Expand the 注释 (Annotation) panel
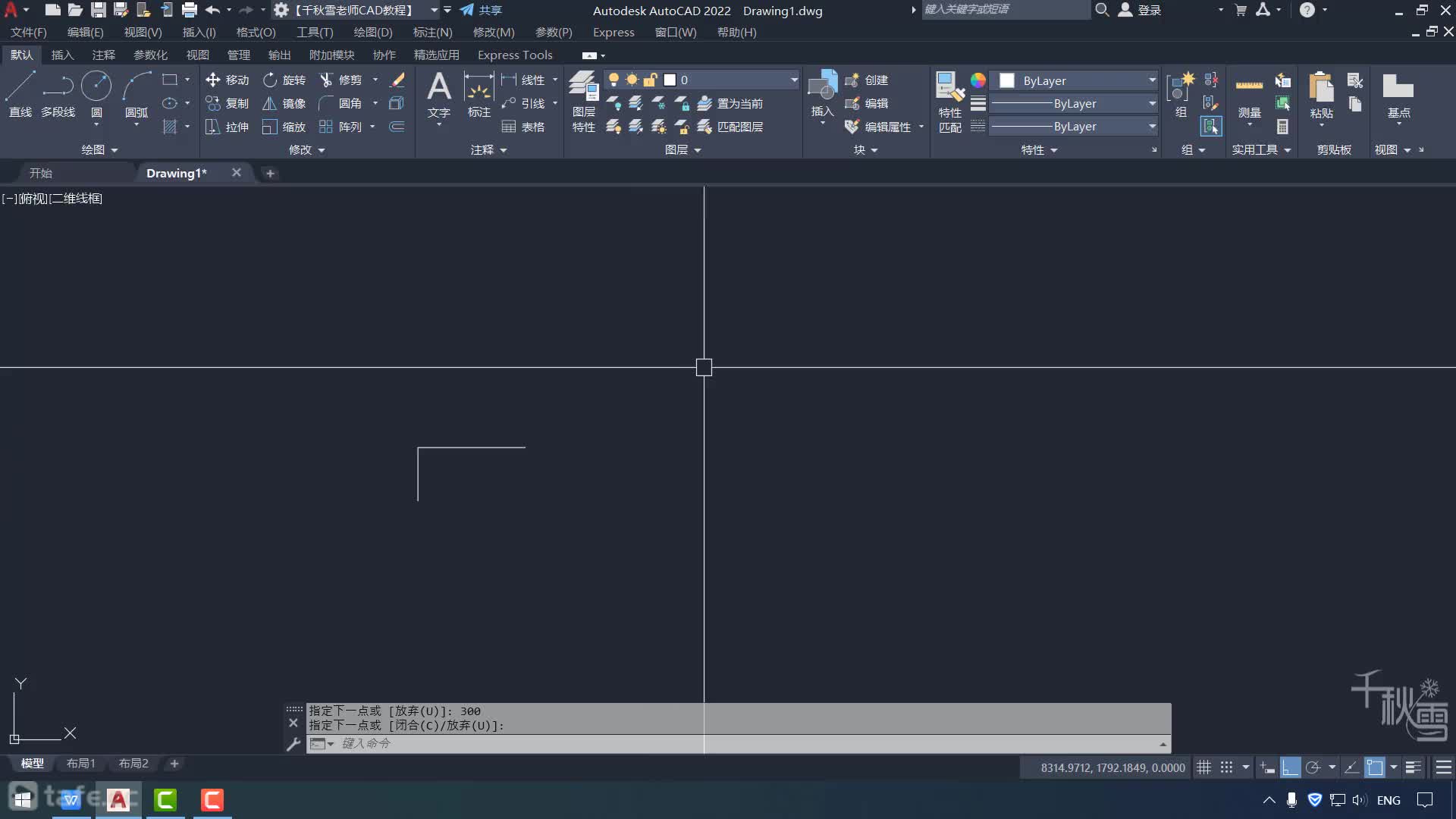Viewport: 1456px width, 819px height. [x=488, y=149]
